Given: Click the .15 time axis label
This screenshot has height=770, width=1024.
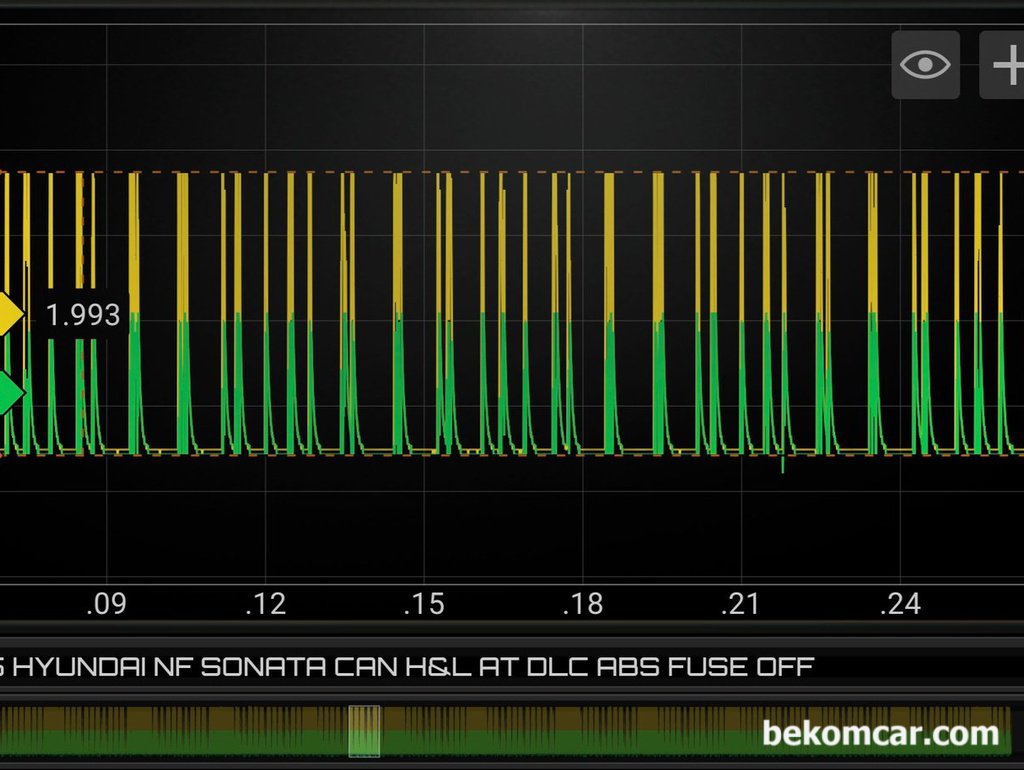Looking at the screenshot, I should point(424,604).
